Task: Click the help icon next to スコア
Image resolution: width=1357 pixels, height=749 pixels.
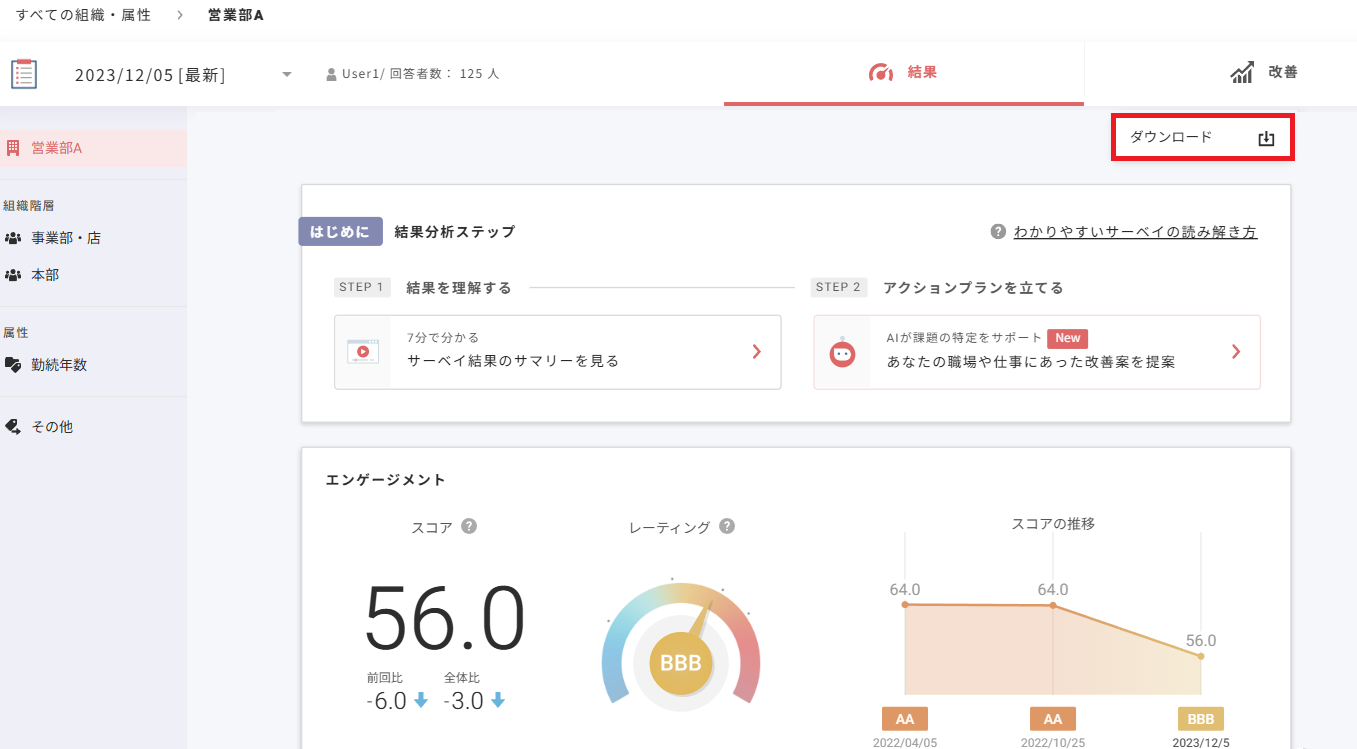Action: tap(469, 526)
